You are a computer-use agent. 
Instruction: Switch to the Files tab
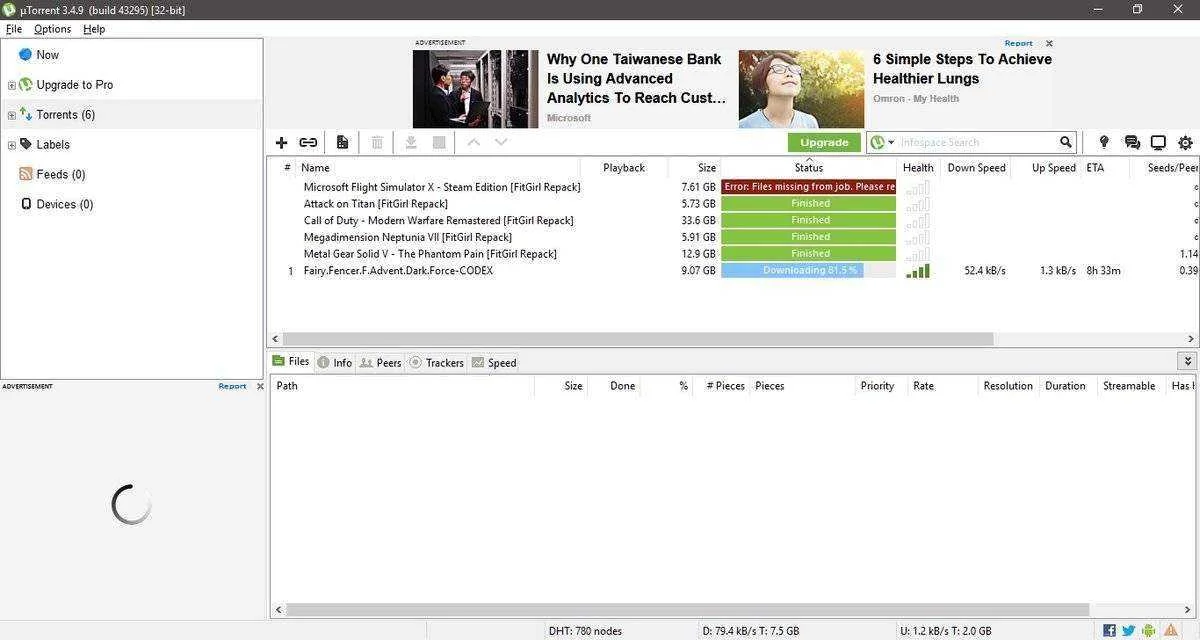(x=291, y=362)
